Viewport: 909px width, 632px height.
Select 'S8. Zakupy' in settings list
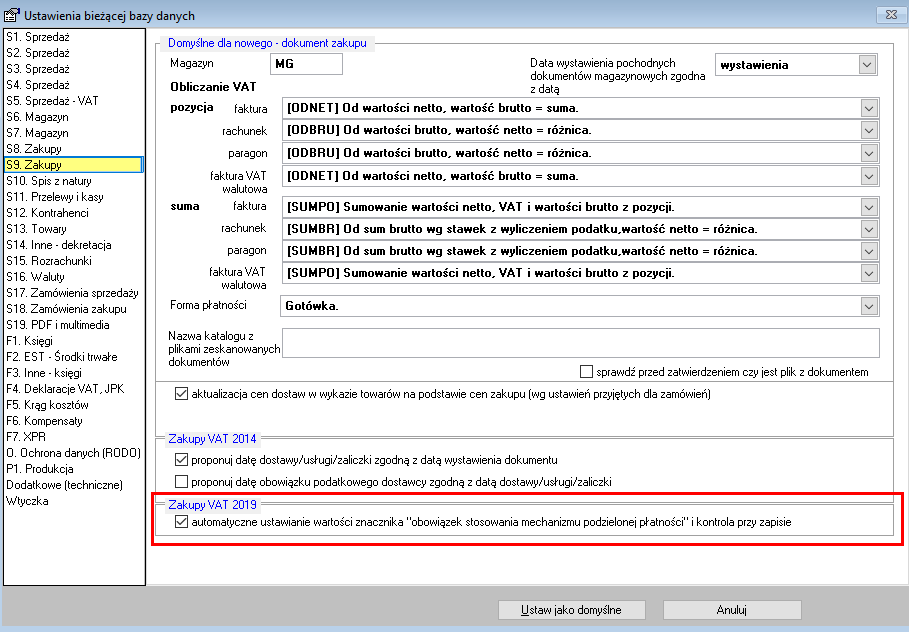point(34,149)
